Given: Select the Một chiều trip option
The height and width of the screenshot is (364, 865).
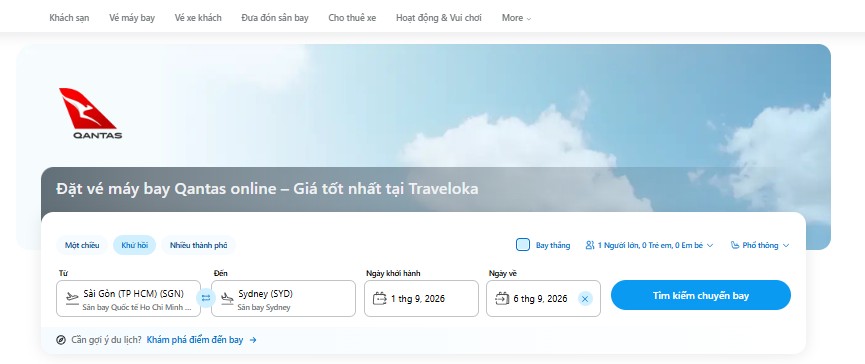Looking at the screenshot, I should pyautogui.click(x=82, y=245).
